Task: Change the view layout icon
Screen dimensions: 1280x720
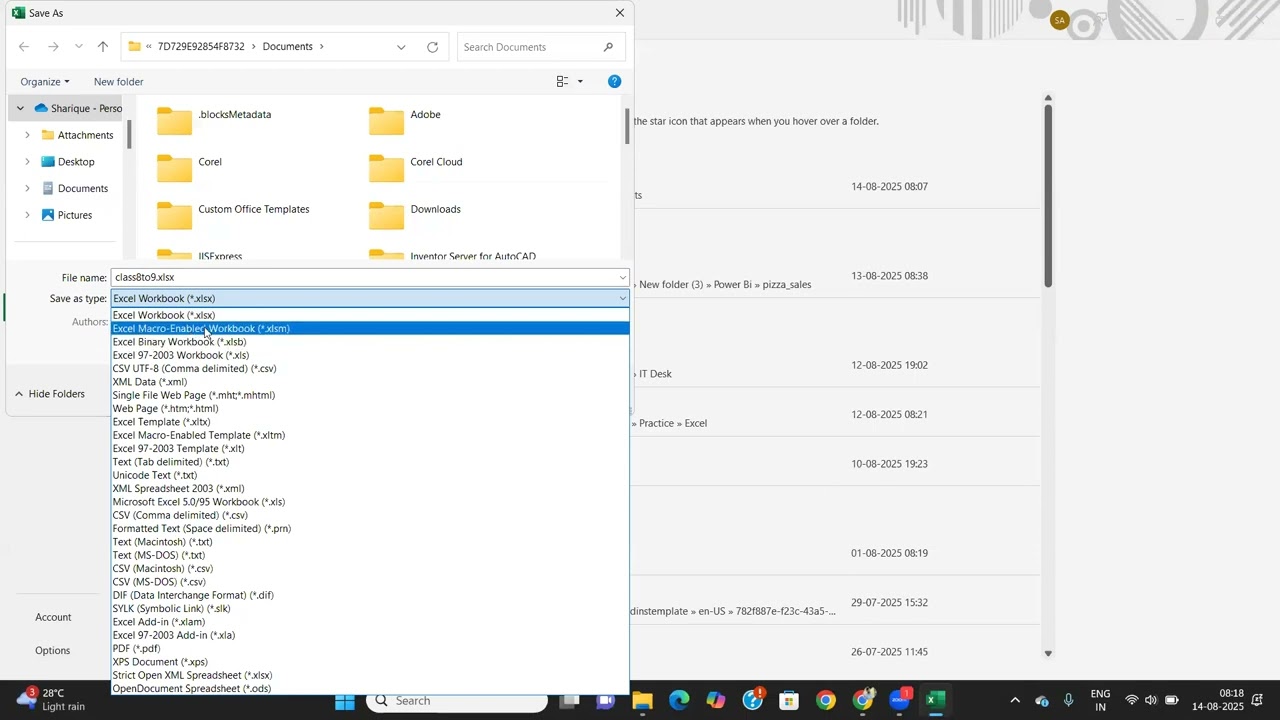Action: 562,82
